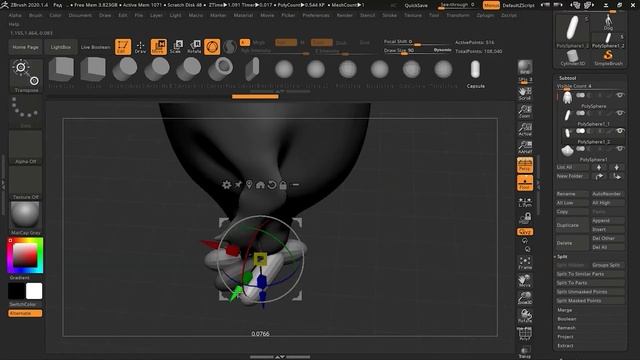This screenshot has width=640, height=360.
Task: Click the Append button
Action: (x=607, y=220)
